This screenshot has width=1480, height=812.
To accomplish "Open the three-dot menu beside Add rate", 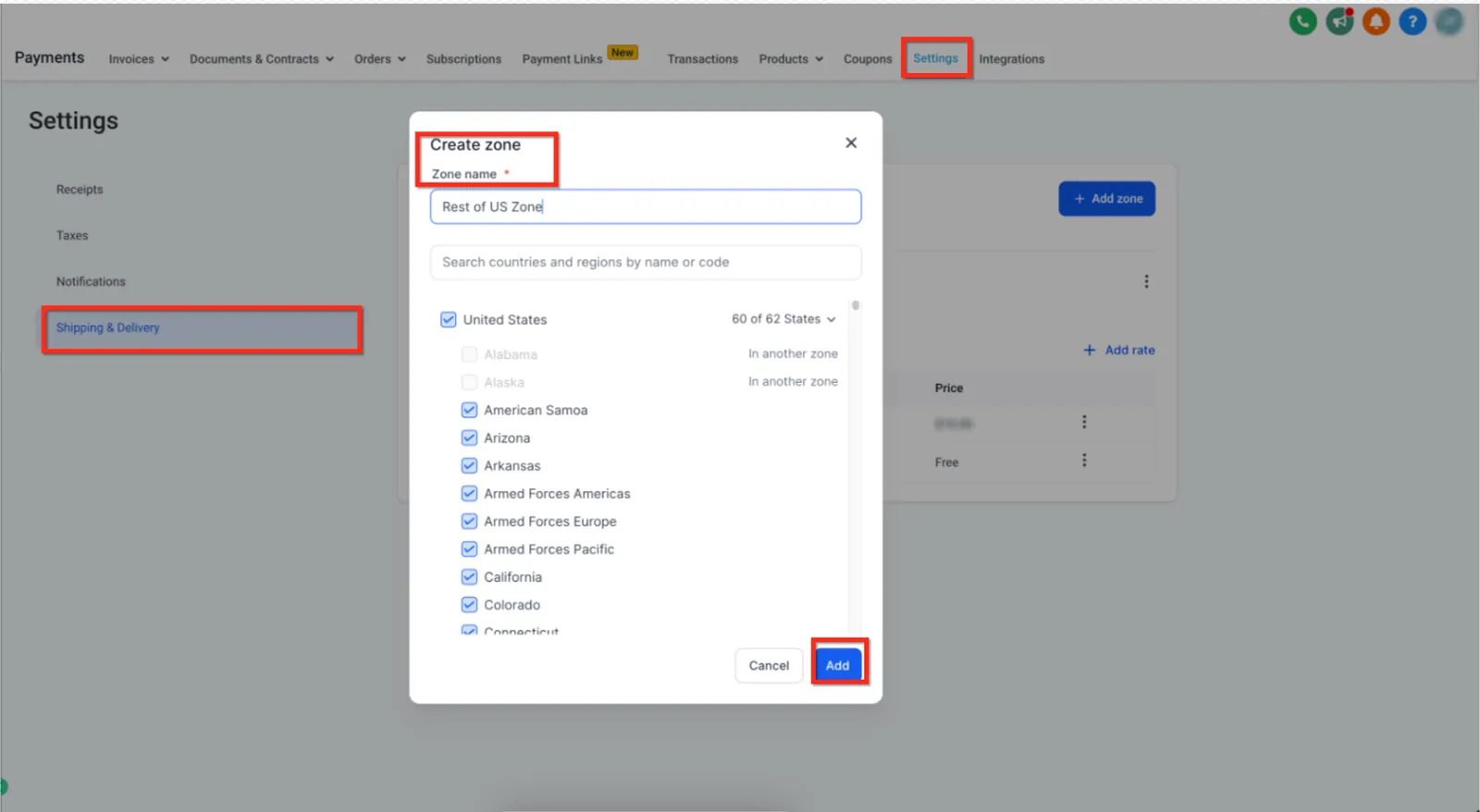I will 1146,281.
